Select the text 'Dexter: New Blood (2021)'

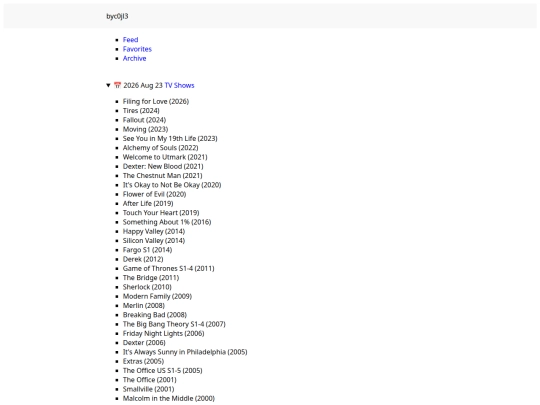(163, 166)
